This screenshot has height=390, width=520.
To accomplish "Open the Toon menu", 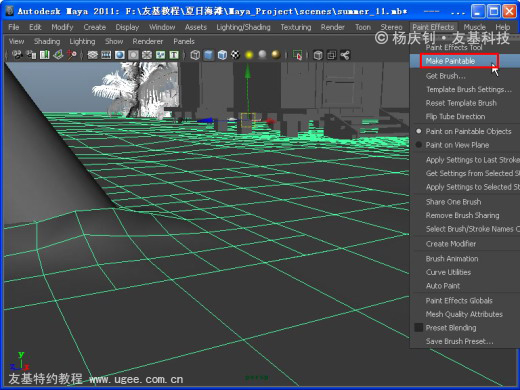I will pyautogui.click(x=363, y=27).
